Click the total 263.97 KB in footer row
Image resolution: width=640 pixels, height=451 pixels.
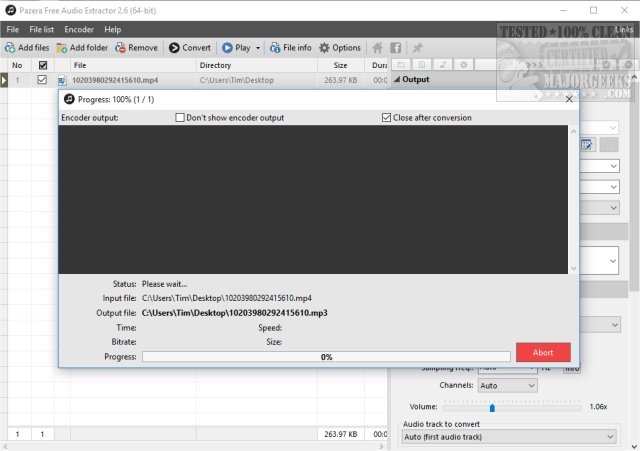341,434
